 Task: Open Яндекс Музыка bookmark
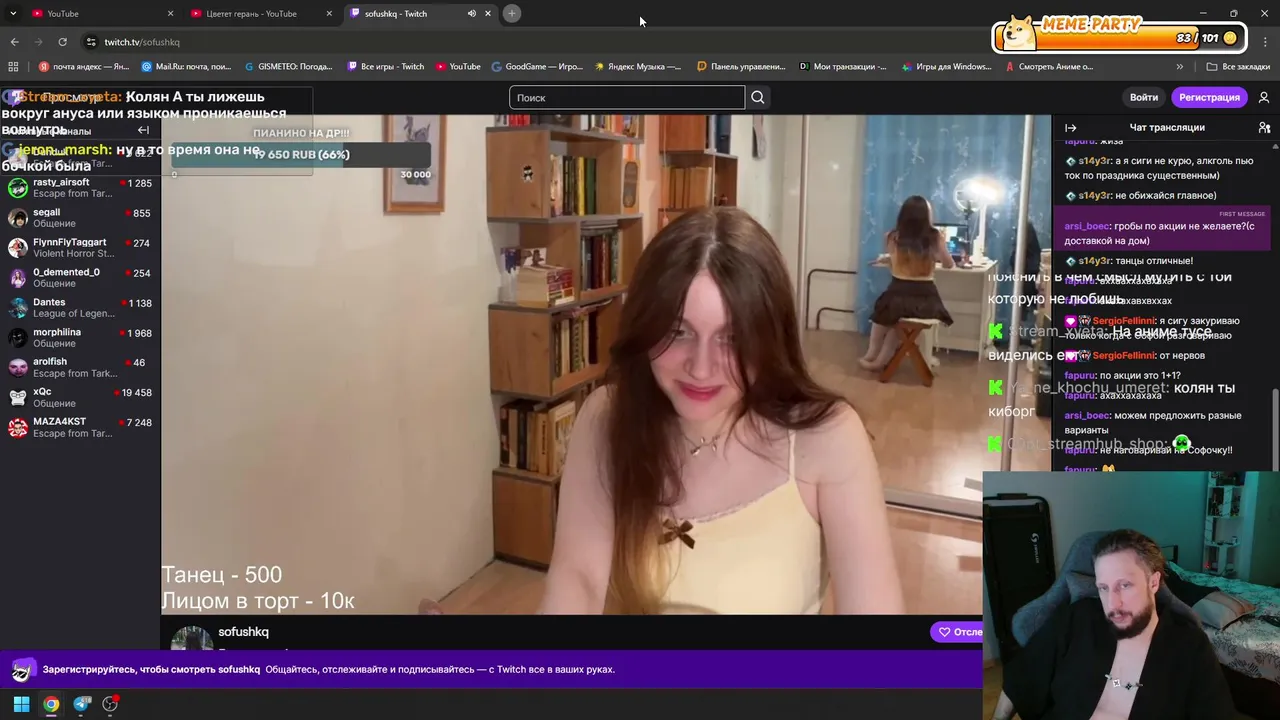[x=638, y=66]
